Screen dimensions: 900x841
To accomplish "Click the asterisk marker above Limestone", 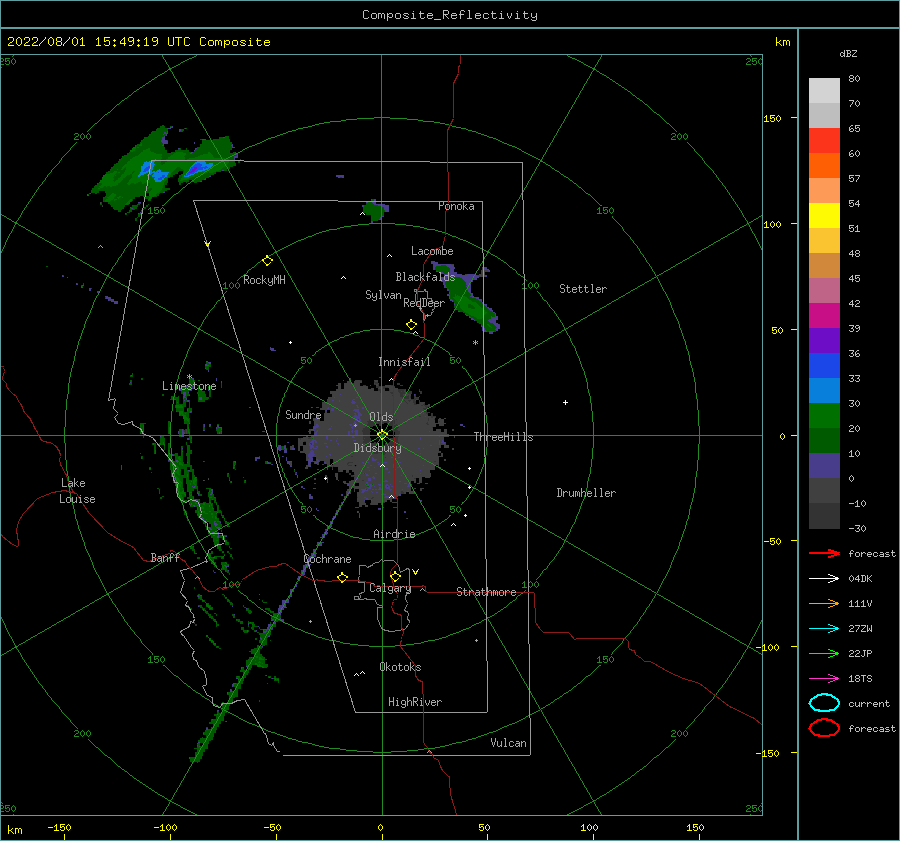I will point(189,377).
